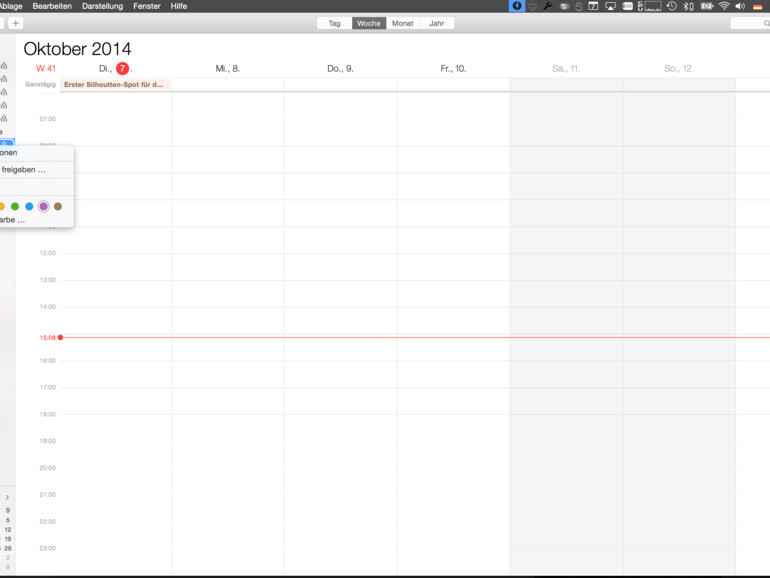Image resolution: width=770 pixels, height=578 pixels.
Task: Select the day header 'Do., 9.'
Action: [x=340, y=68]
